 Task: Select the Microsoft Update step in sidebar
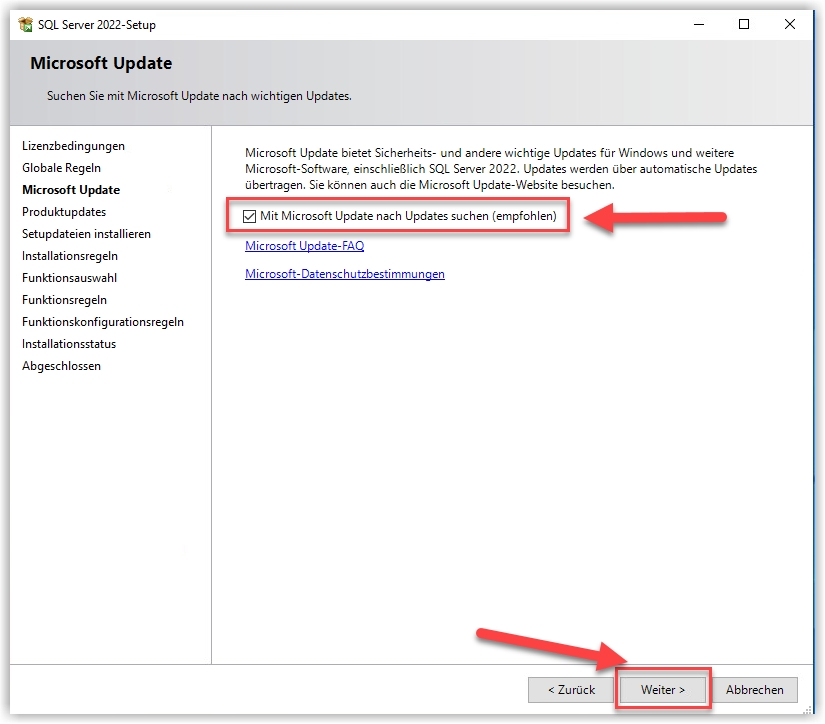tap(71, 190)
